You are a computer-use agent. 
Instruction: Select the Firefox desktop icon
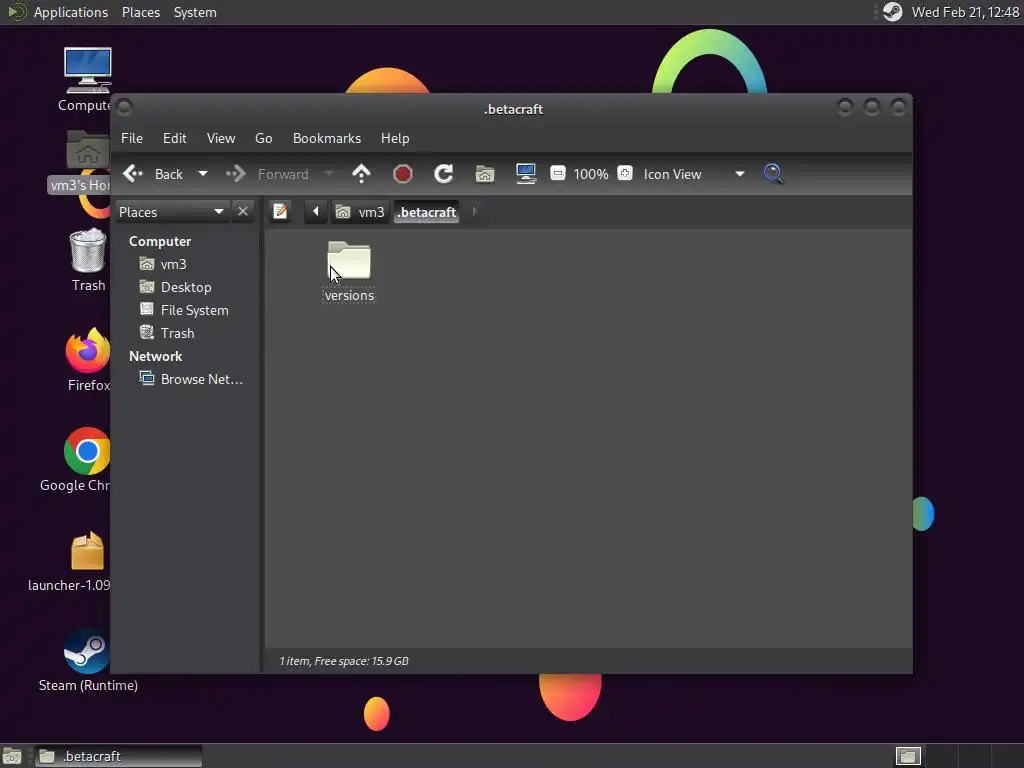(88, 350)
